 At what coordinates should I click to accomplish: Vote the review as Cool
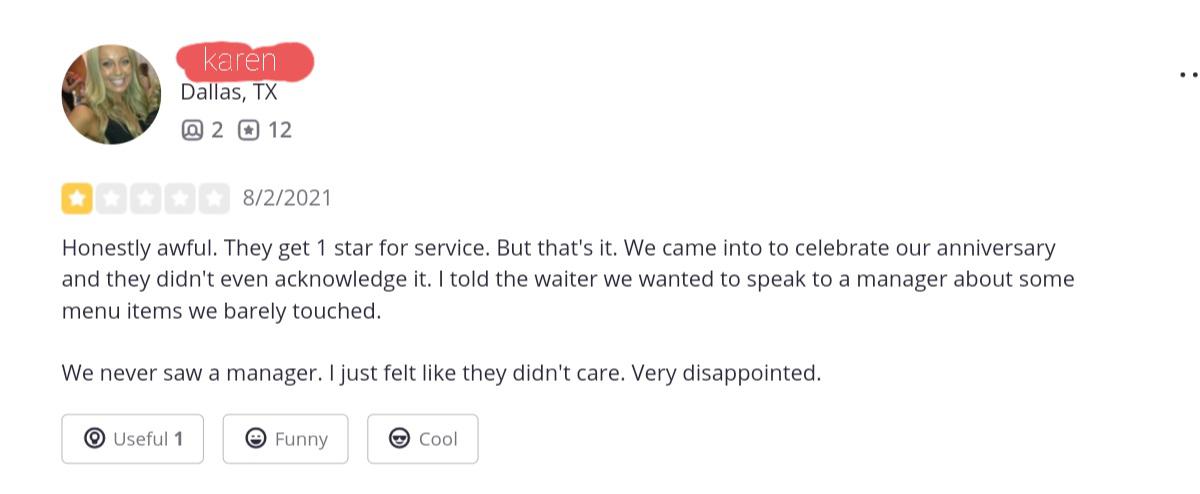coord(422,439)
